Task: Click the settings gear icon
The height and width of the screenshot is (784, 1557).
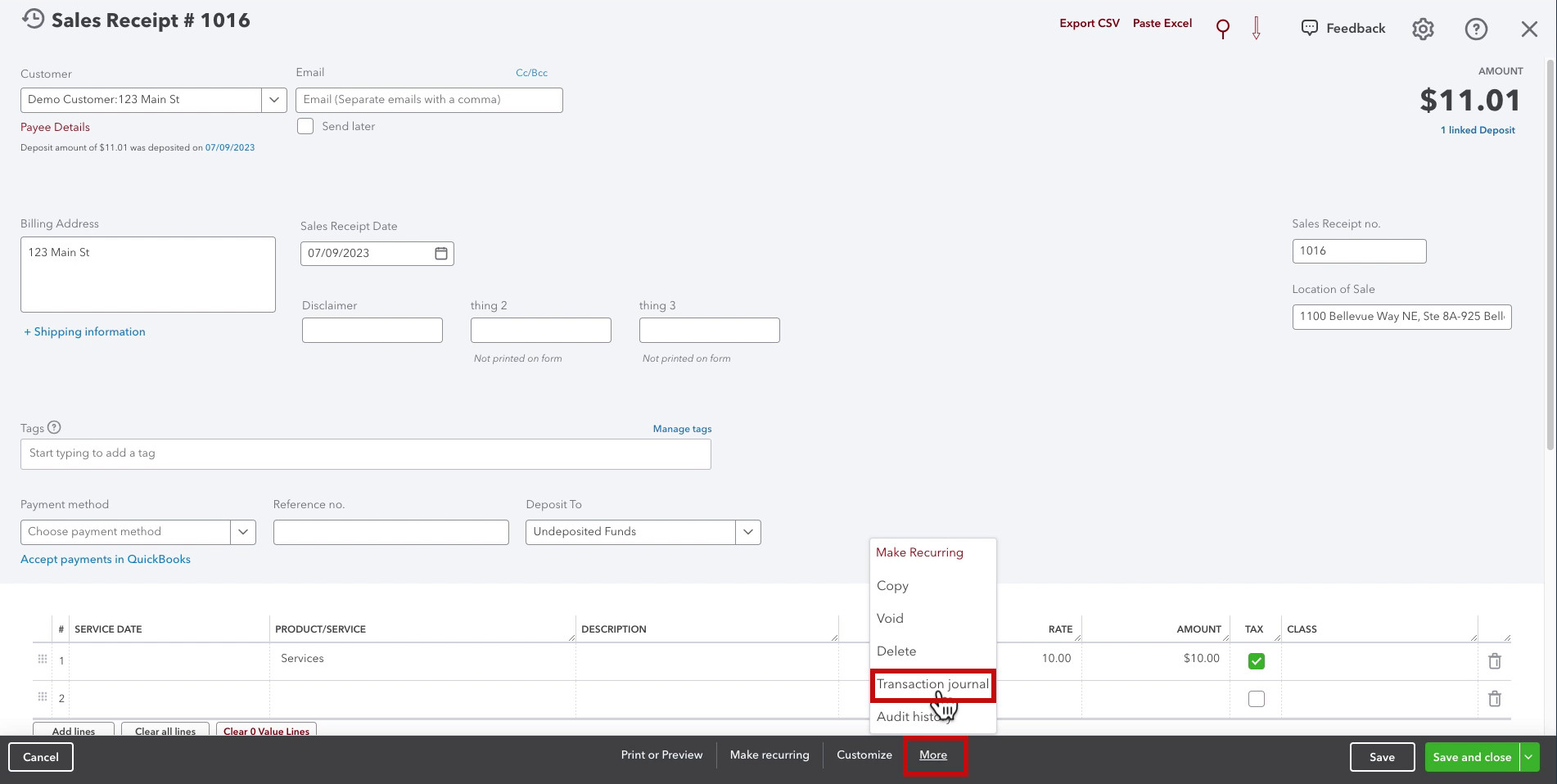Action: point(1423,29)
